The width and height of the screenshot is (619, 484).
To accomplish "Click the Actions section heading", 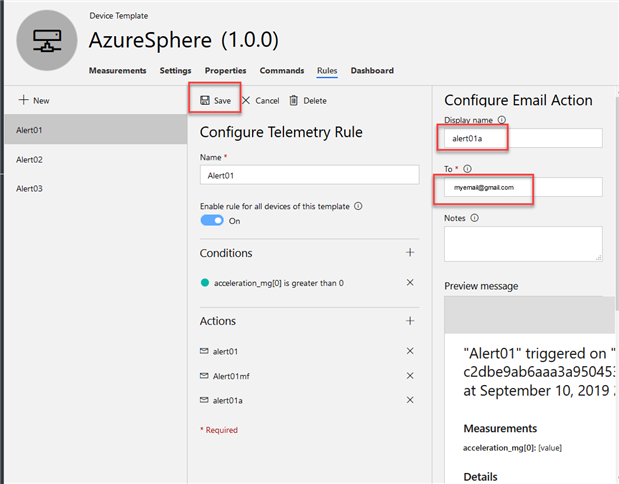I will (x=218, y=321).
